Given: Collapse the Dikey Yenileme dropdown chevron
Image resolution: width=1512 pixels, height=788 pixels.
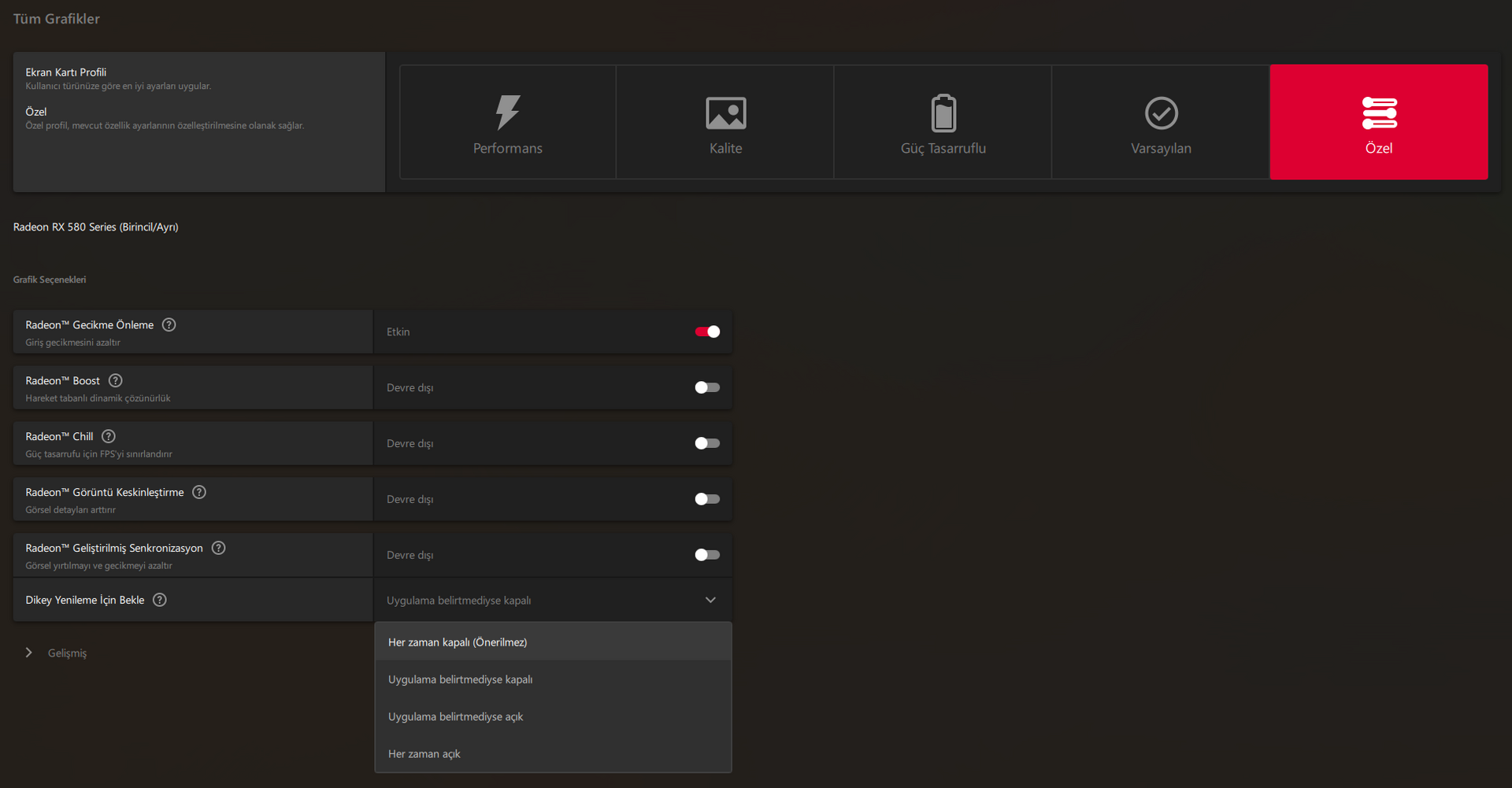Looking at the screenshot, I should click(710, 601).
